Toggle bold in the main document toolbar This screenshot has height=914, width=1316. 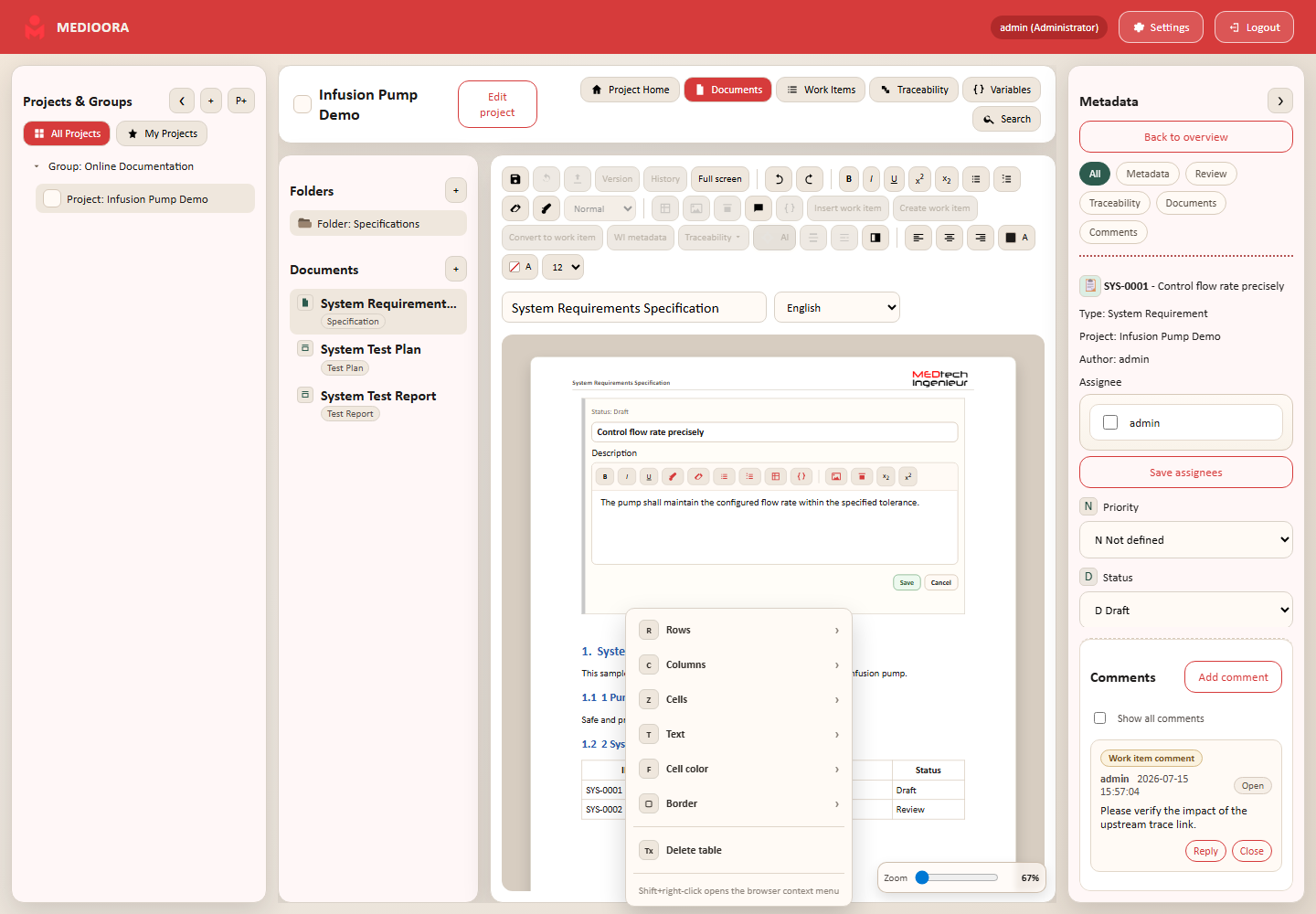click(849, 179)
